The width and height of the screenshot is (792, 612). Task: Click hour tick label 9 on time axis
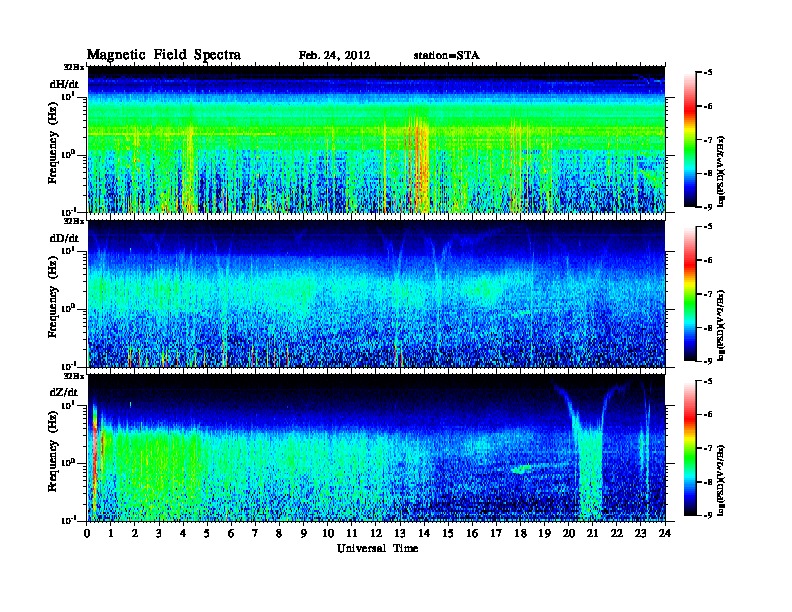click(x=304, y=534)
